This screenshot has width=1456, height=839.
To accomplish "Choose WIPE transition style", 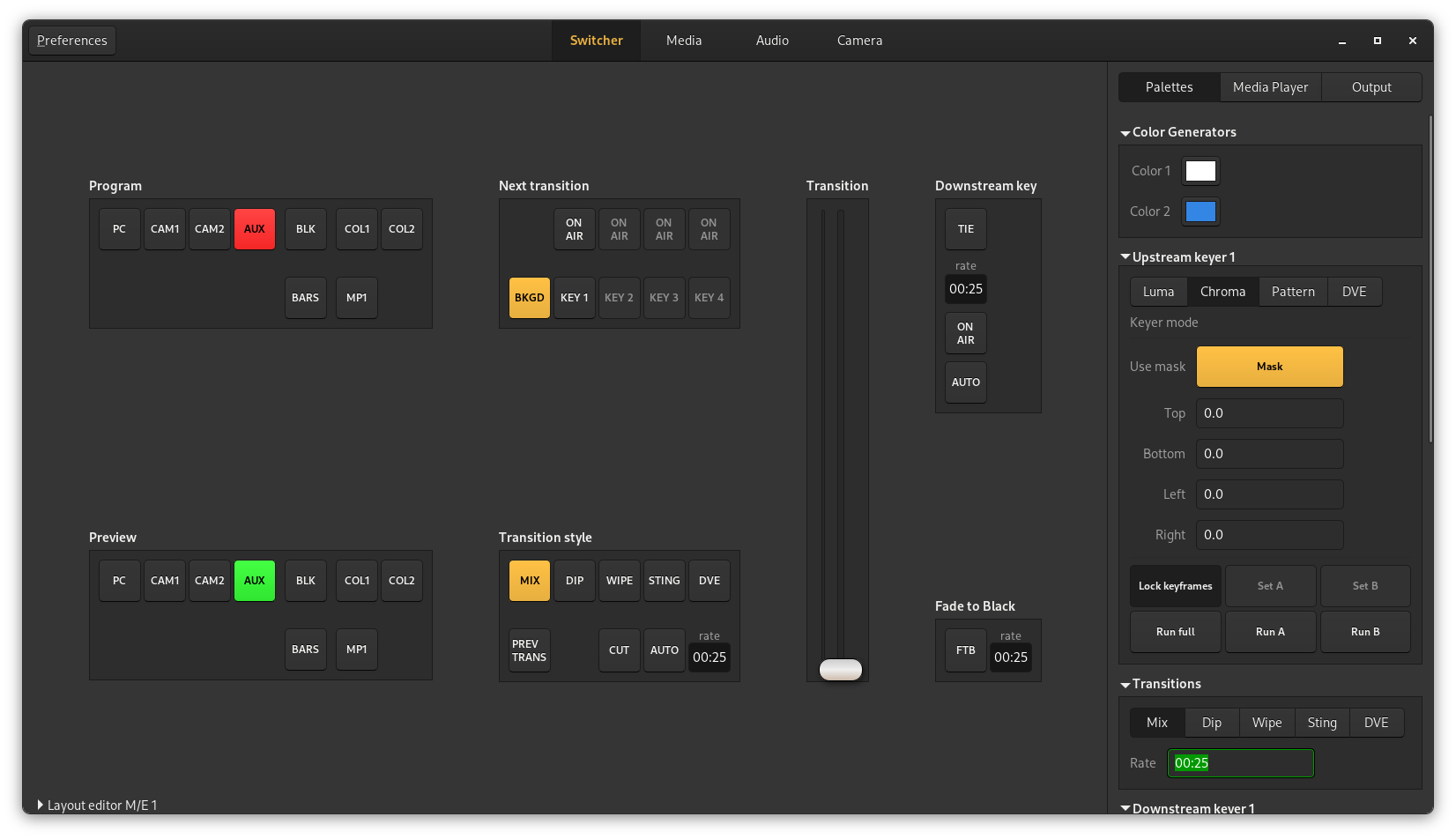I will [x=619, y=580].
